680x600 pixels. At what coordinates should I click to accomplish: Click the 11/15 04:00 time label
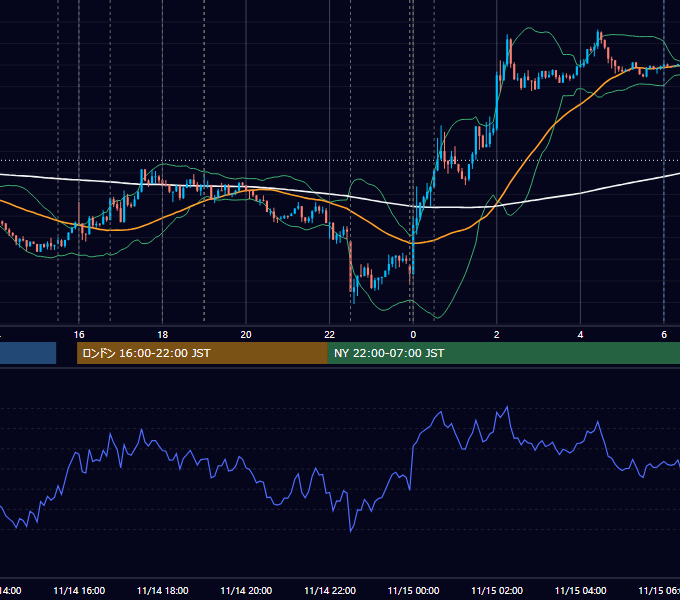581,590
